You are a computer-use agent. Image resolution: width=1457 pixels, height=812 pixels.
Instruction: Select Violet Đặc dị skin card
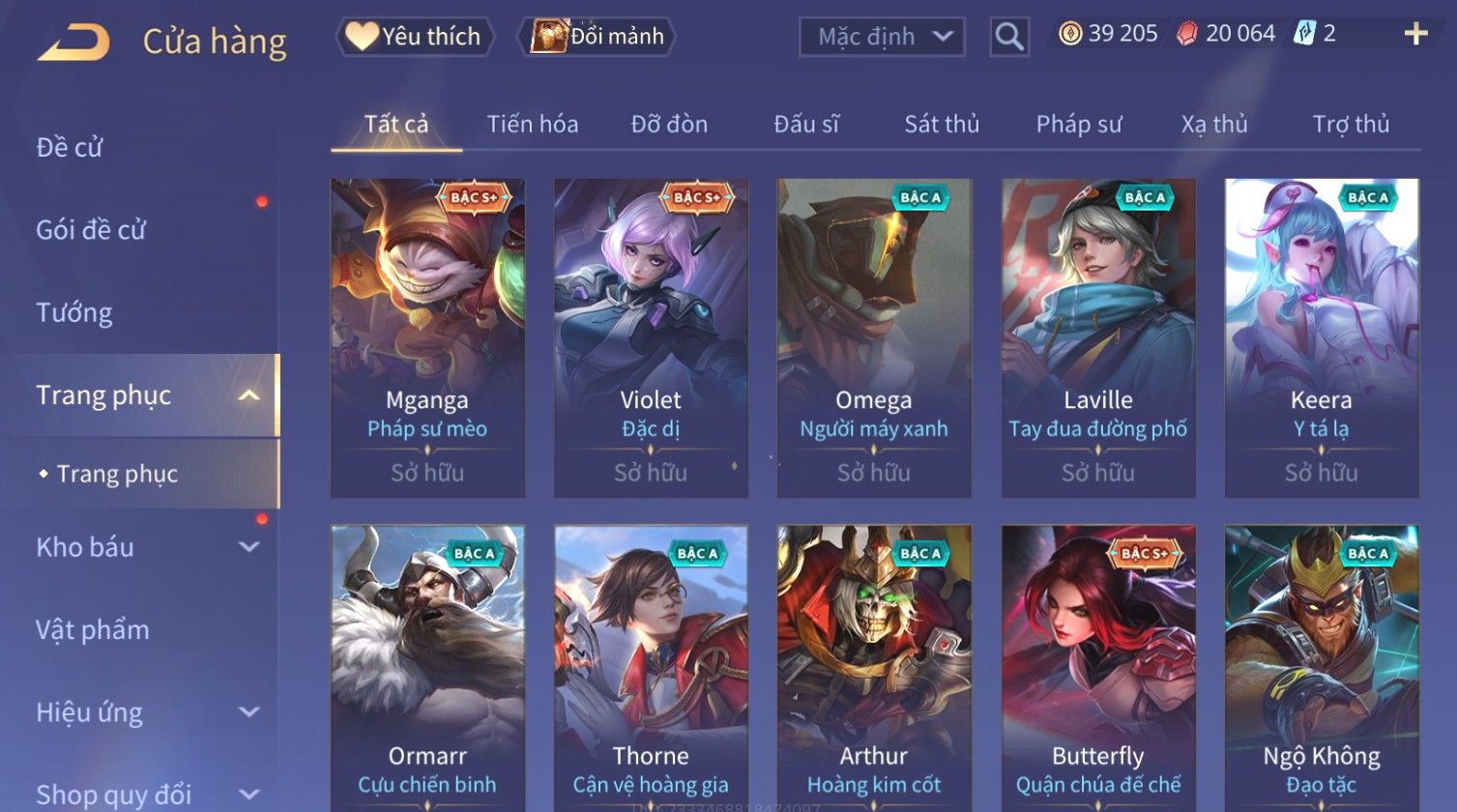point(651,338)
